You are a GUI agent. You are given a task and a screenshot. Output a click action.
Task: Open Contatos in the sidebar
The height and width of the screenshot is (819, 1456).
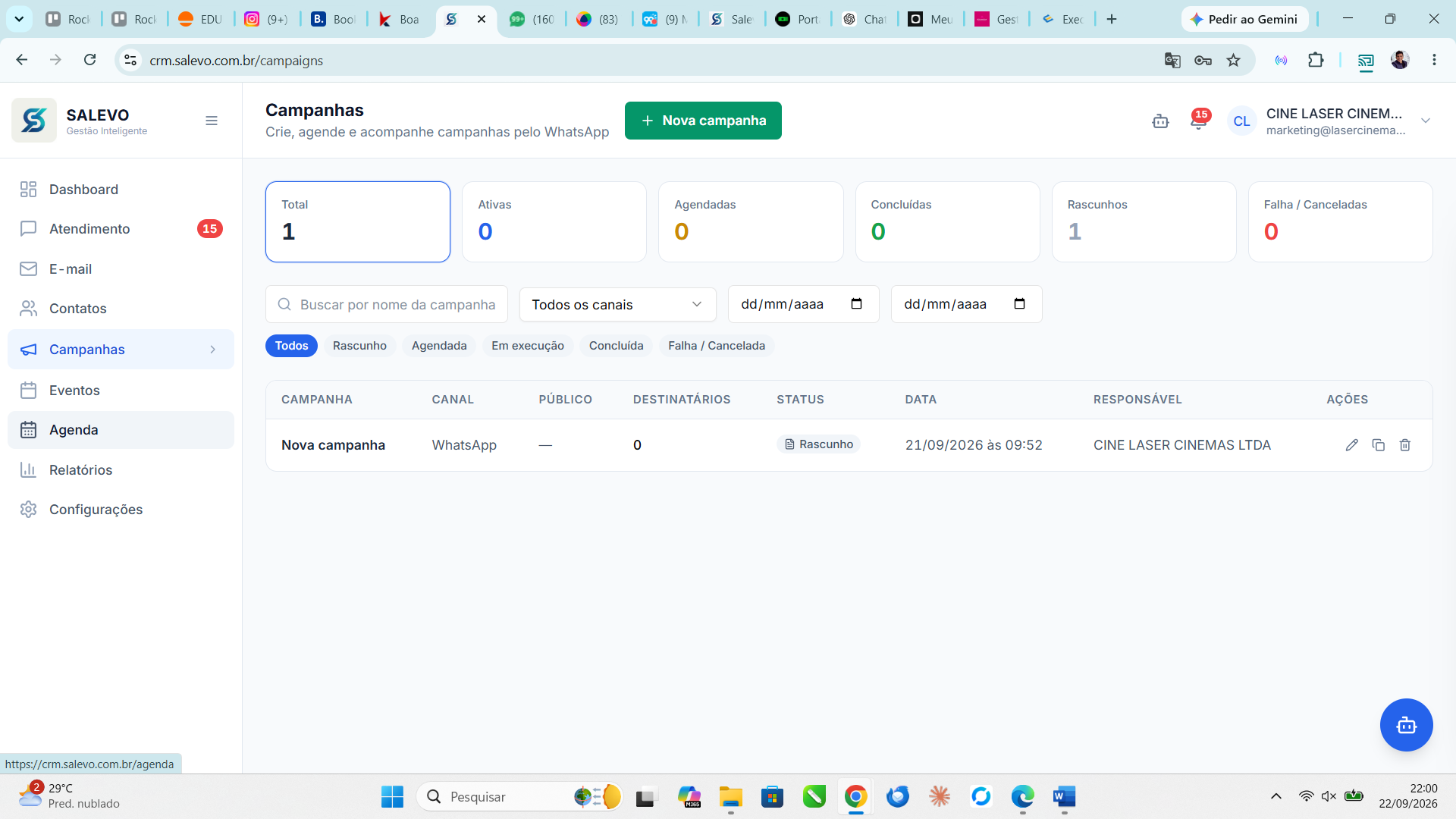point(121,309)
